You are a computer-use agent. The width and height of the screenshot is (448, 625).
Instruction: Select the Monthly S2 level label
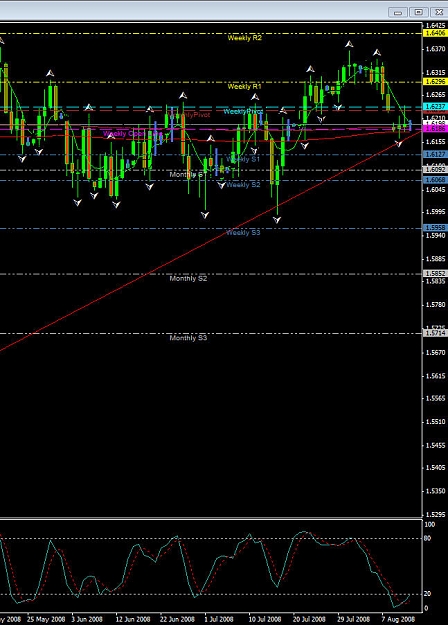(x=188, y=279)
